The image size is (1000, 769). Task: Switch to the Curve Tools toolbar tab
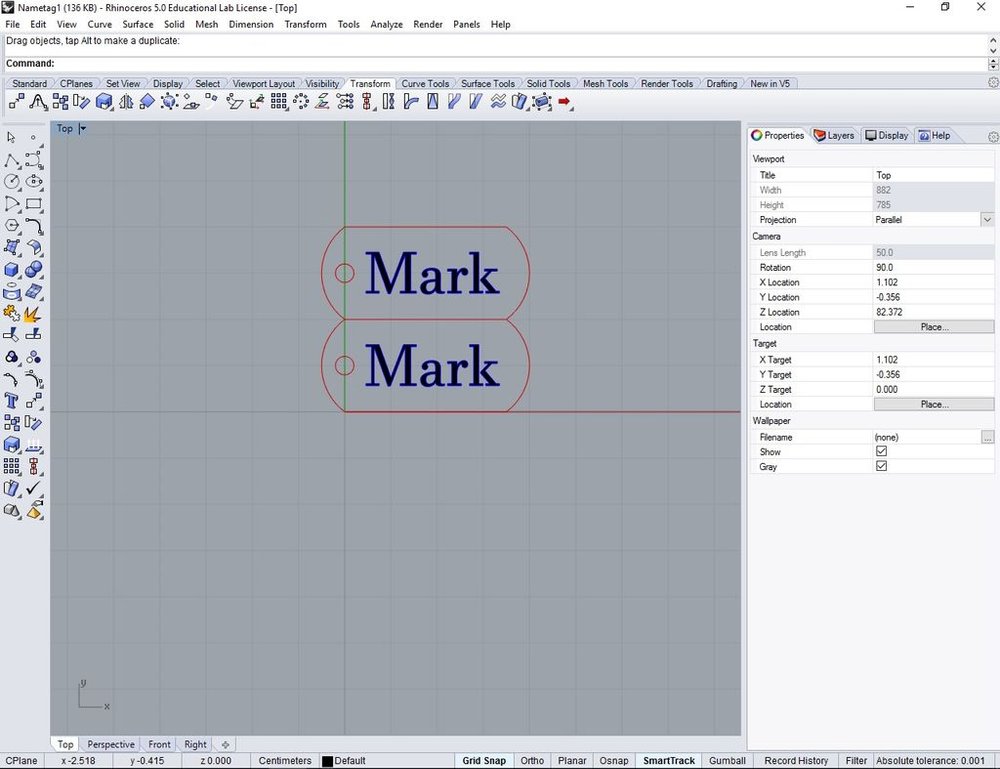(425, 84)
